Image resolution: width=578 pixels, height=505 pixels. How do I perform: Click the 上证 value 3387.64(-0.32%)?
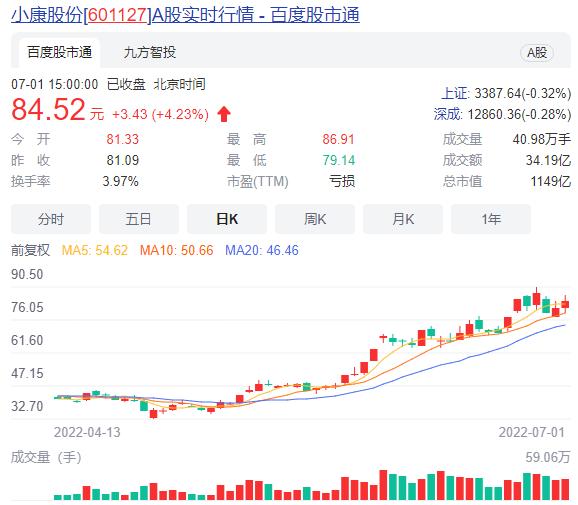(x=523, y=93)
